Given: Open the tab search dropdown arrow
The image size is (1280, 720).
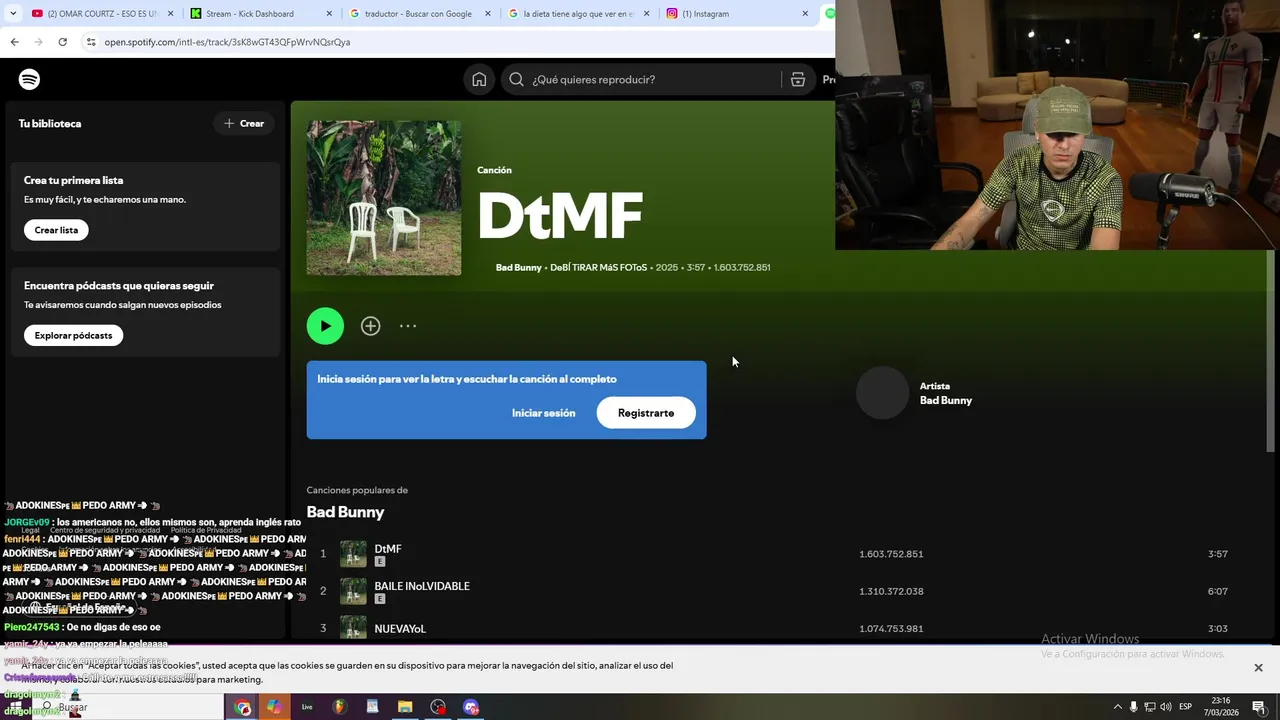Looking at the screenshot, I should 13,14.
